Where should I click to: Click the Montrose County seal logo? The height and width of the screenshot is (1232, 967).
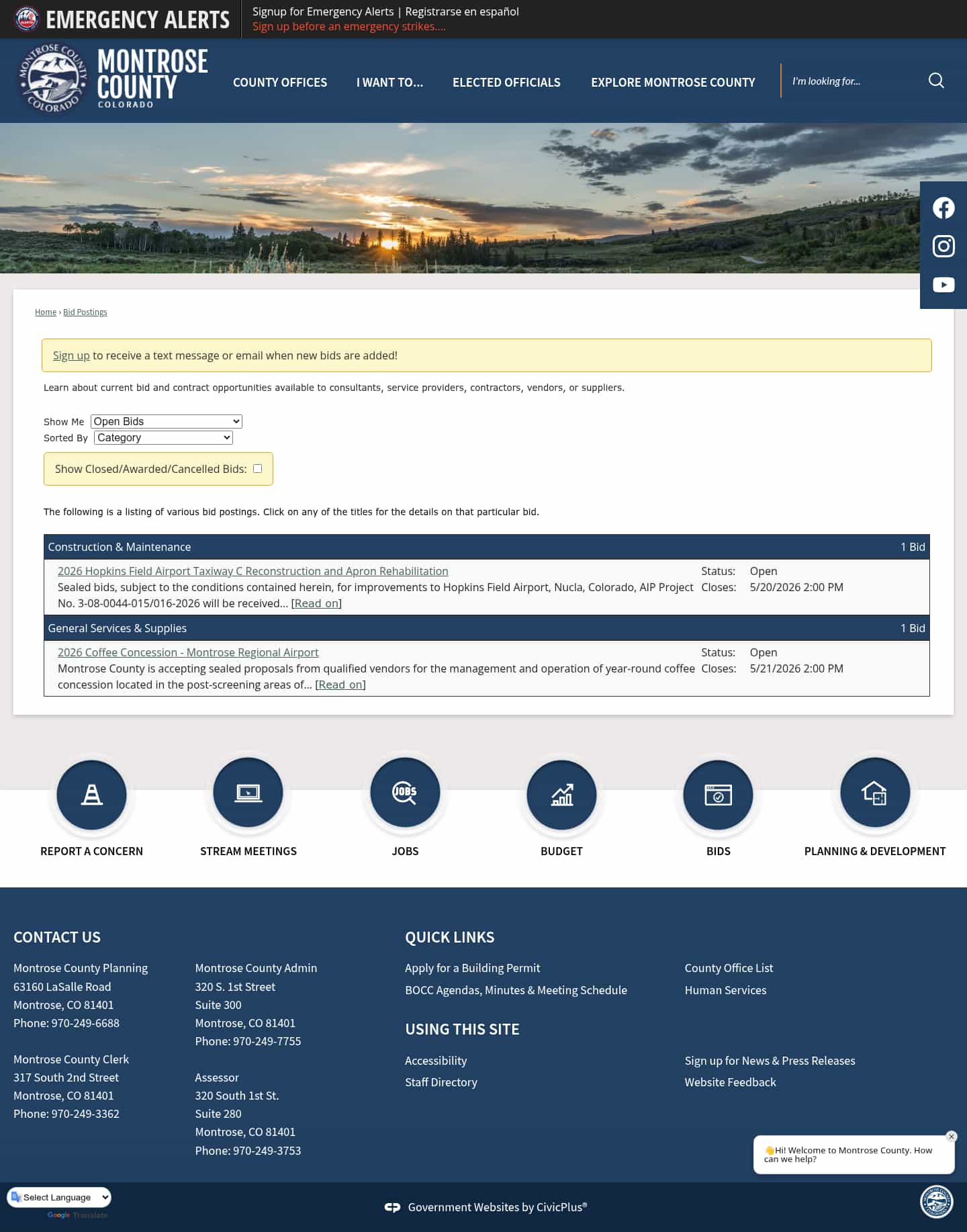[x=52, y=79]
